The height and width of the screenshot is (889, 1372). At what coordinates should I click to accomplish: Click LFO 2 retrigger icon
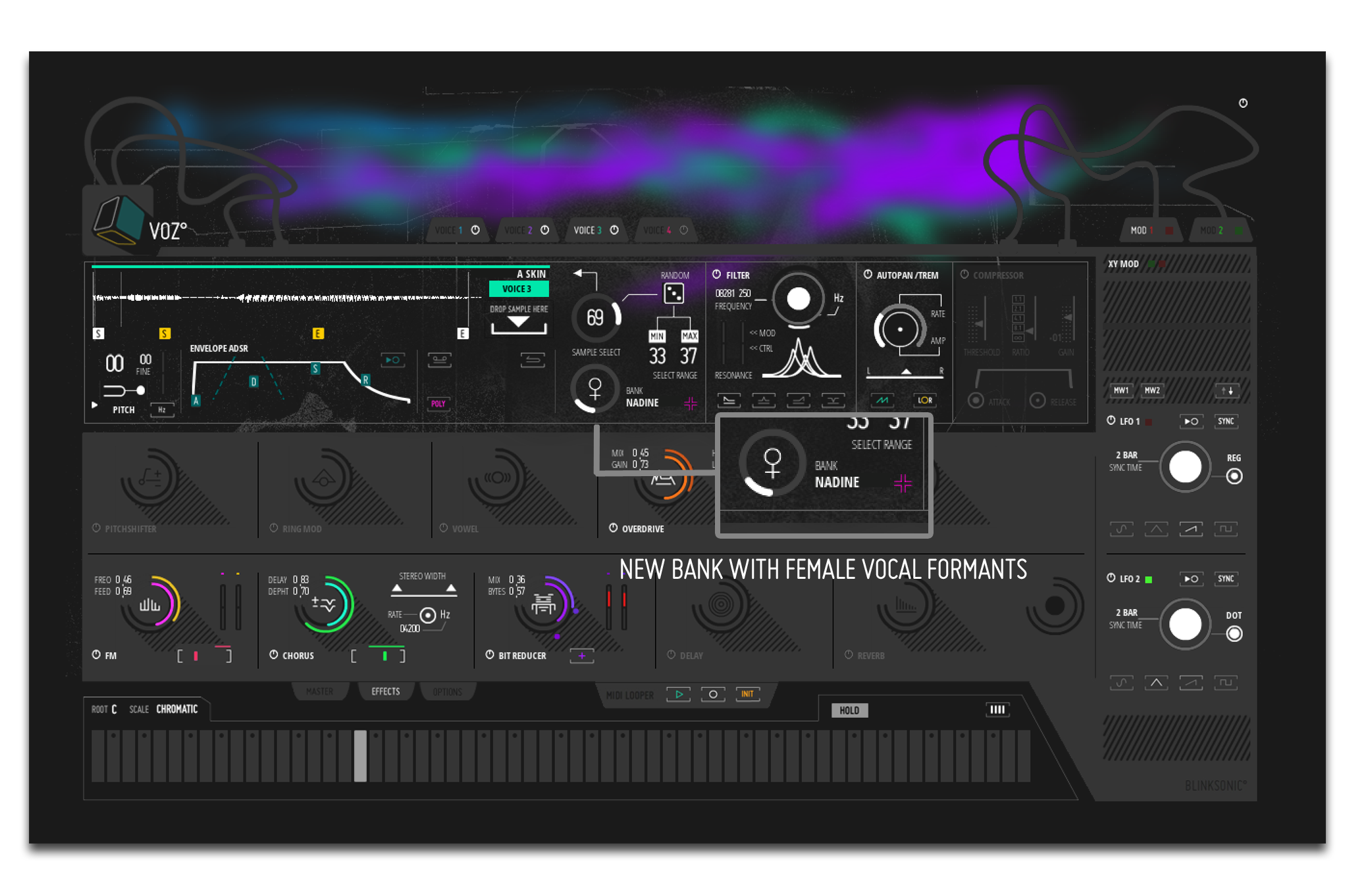[x=1191, y=579]
